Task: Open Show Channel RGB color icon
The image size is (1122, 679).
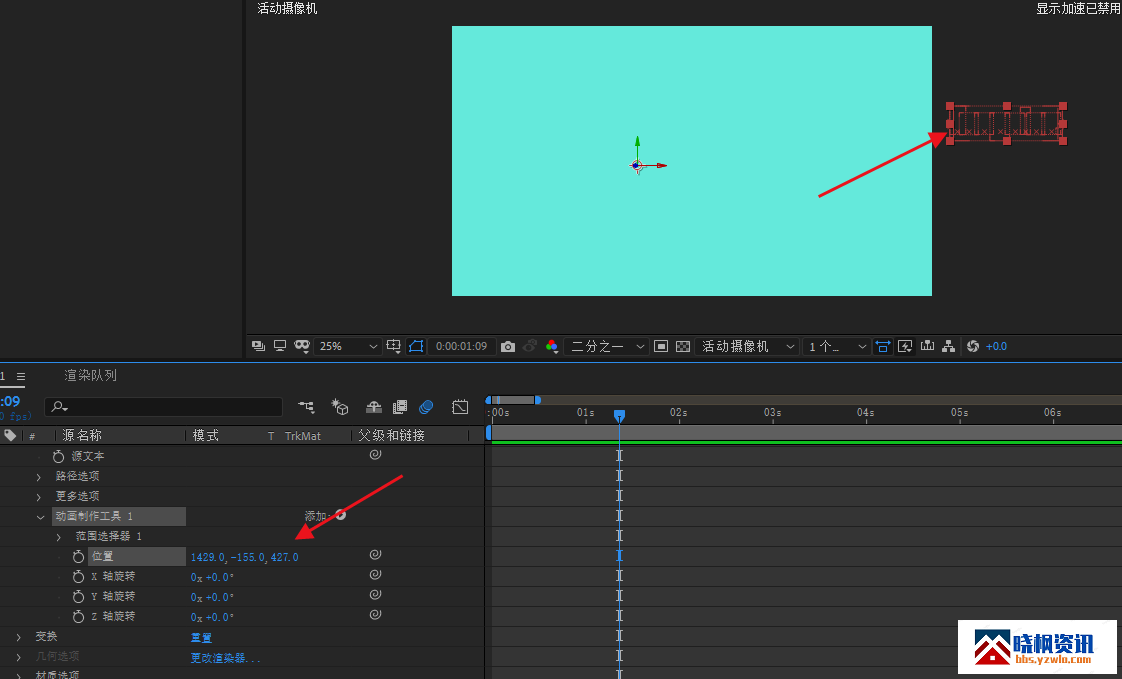Action: [x=552, y=346]
